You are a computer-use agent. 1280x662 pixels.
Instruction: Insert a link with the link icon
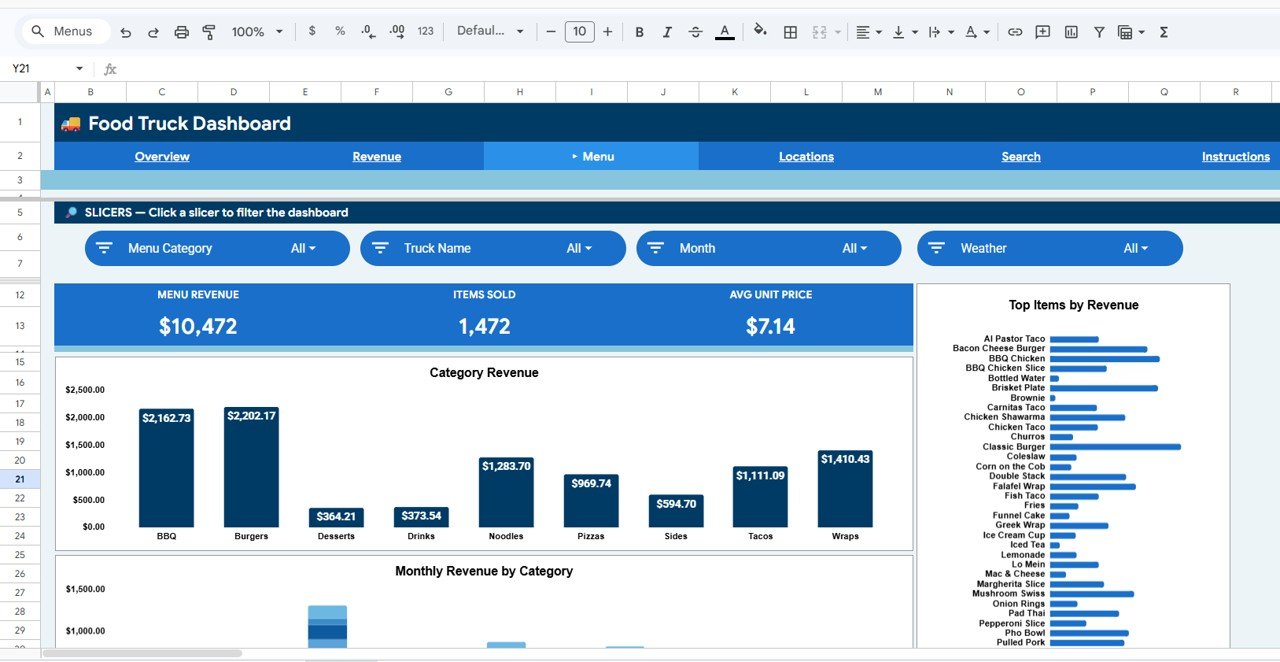click(x=1014, y=31)
